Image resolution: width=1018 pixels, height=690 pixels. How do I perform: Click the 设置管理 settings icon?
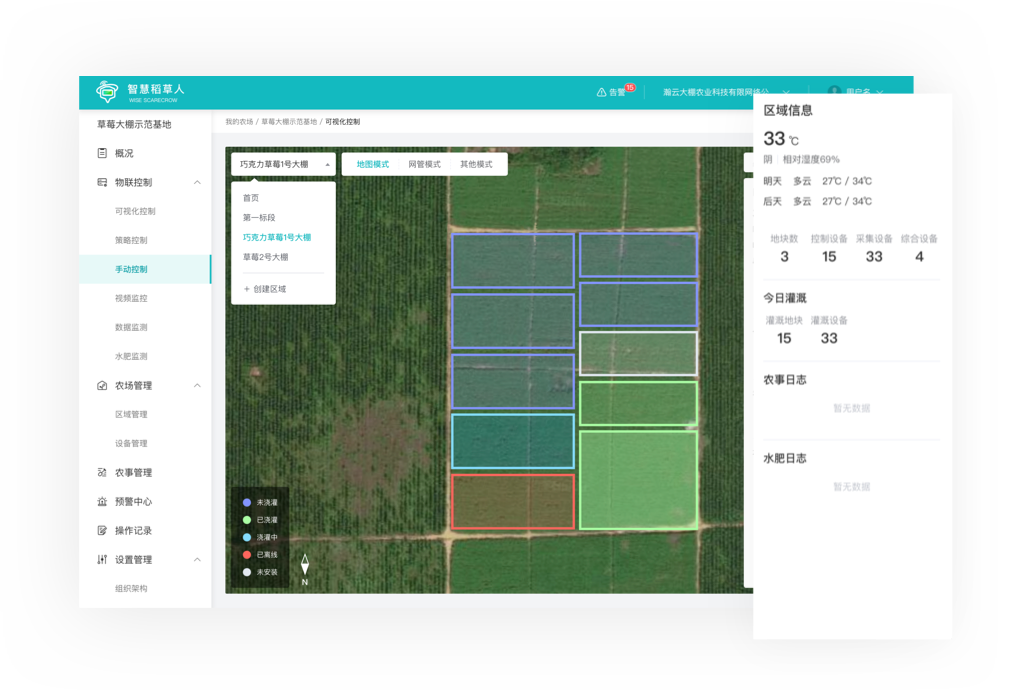tap(102, 559)
